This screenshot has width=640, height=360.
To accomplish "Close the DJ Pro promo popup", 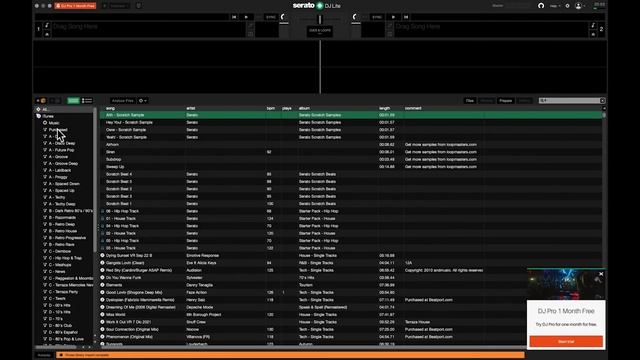I will [601, 274].
